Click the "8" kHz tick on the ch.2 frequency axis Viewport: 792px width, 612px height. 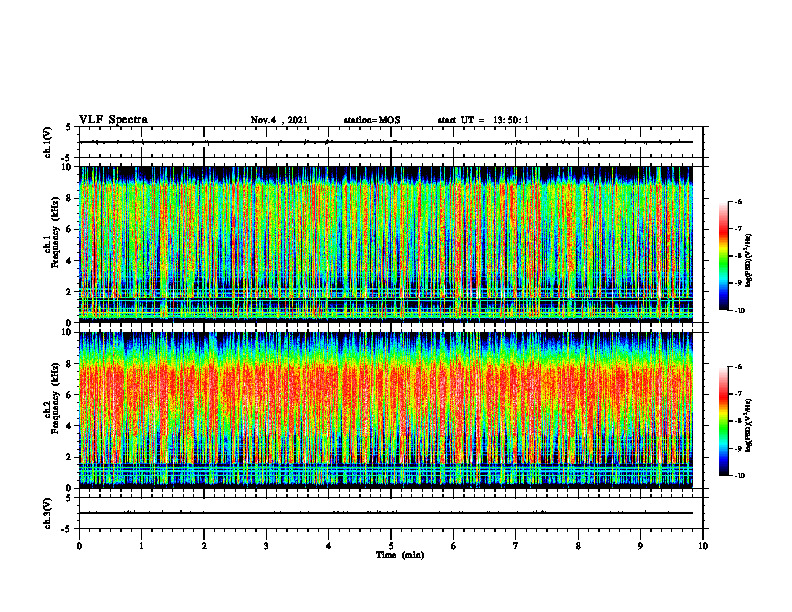click(x=69, y=364)
